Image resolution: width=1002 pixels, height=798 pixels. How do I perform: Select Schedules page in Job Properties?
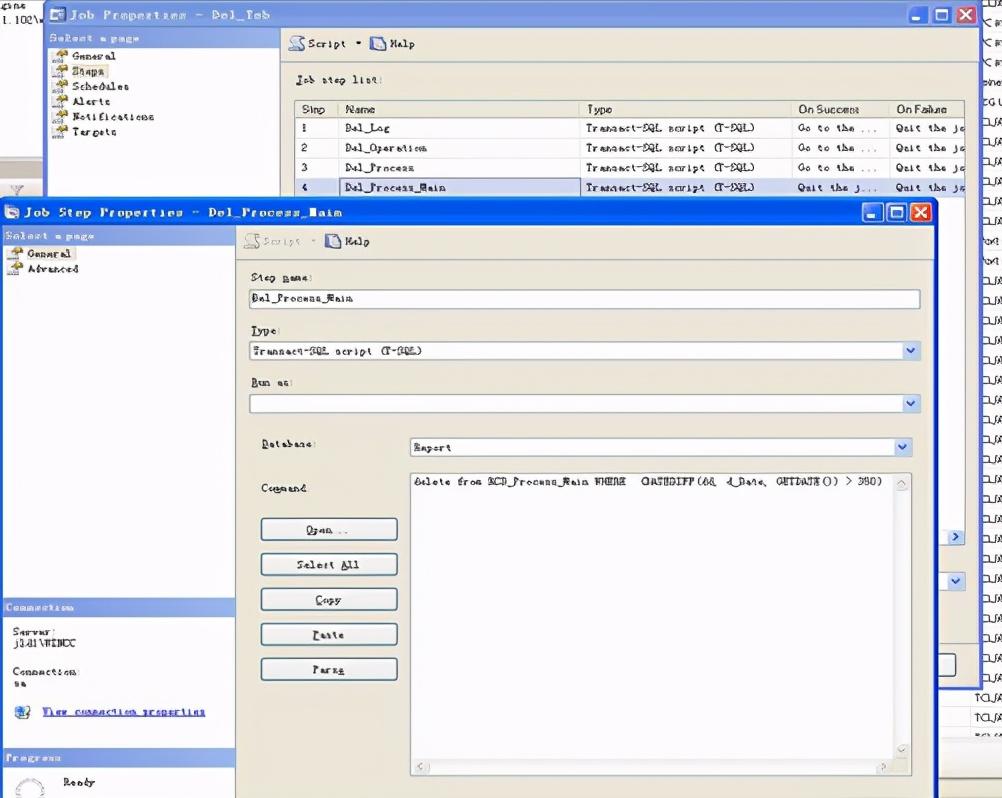(x=100, y=86)
